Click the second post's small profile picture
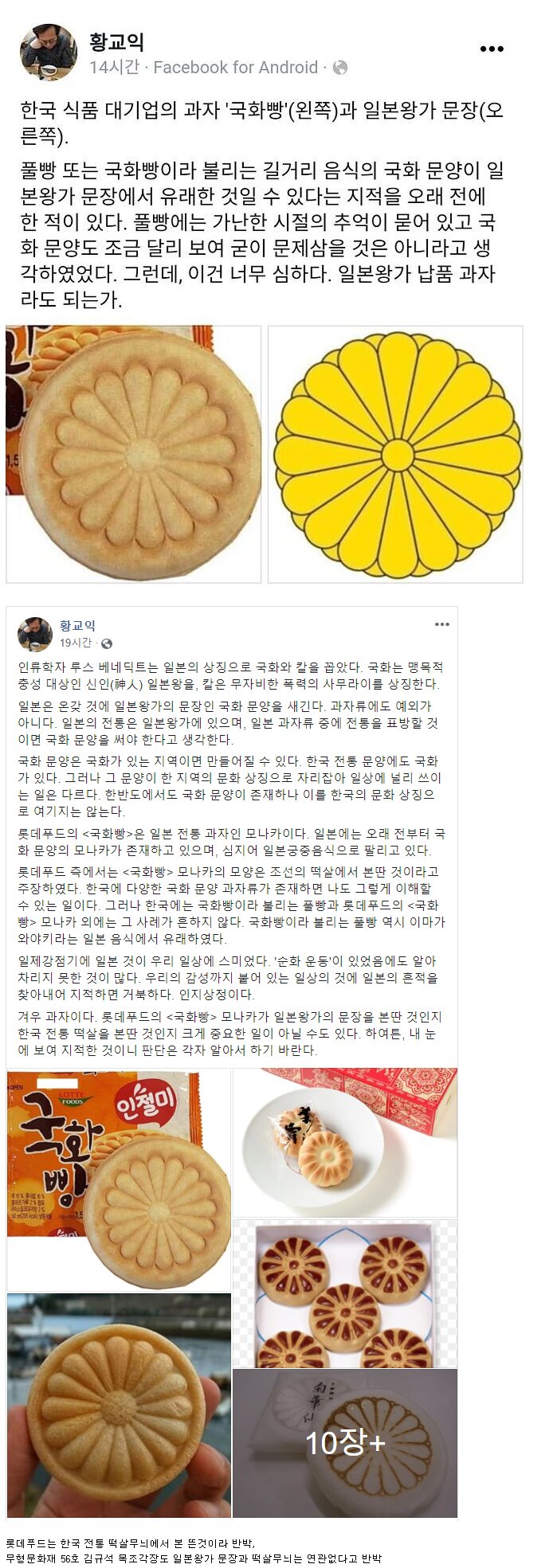This screenshot has width=557, height=1568. (x=35, y=633)
